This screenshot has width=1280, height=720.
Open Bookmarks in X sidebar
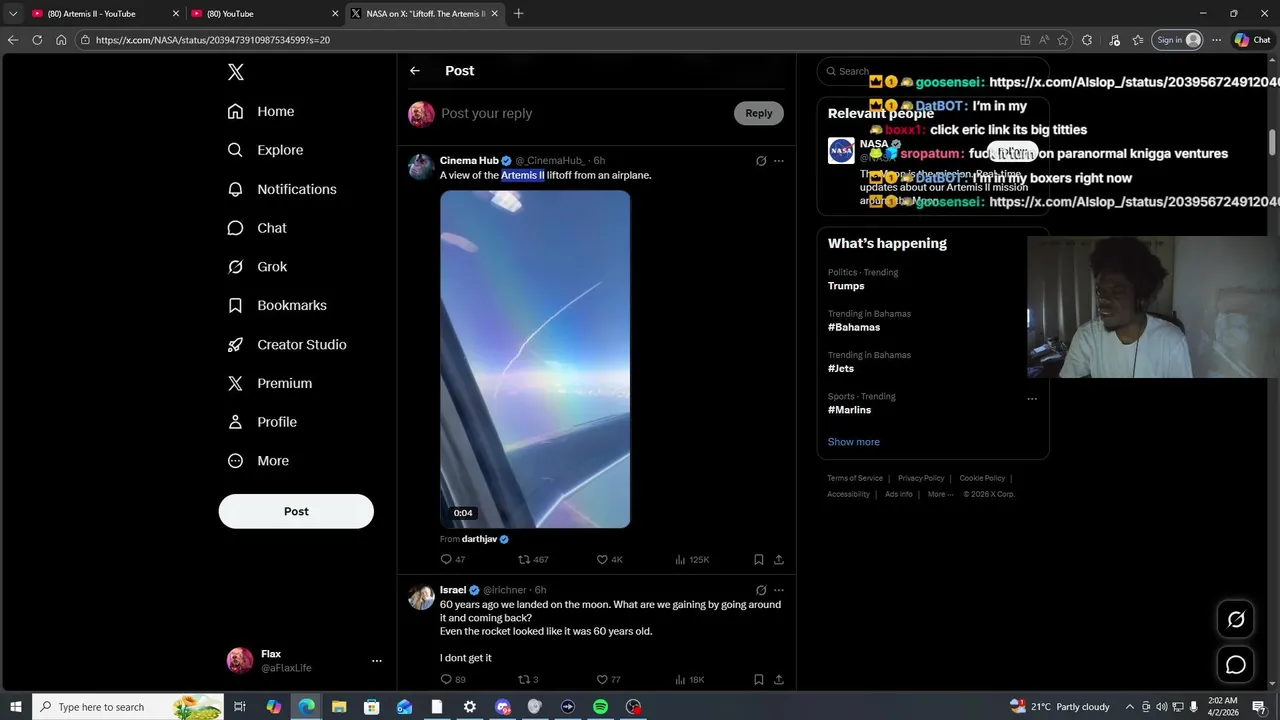tap(277, 305)
